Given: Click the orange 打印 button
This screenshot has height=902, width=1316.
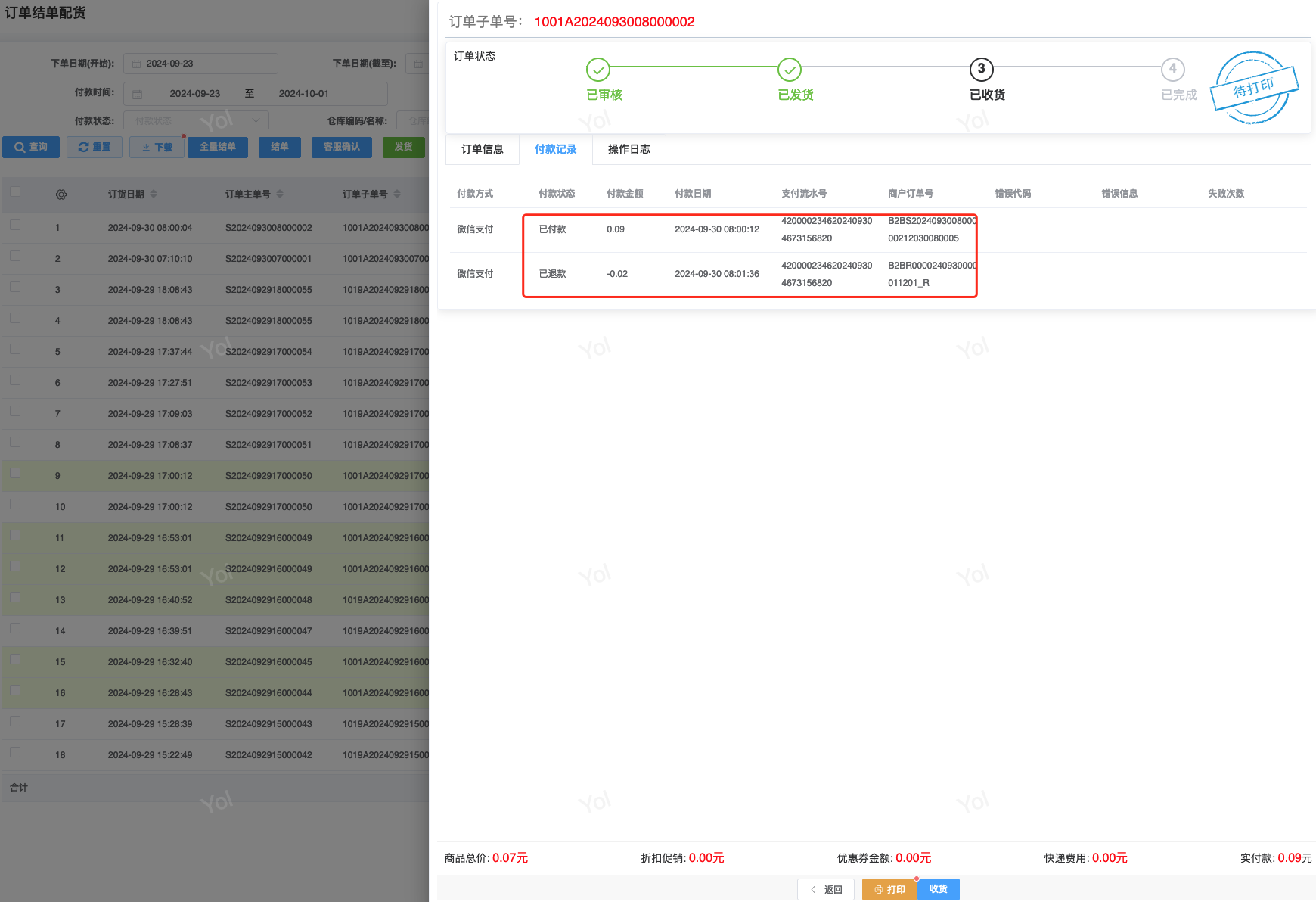Looking at the screenshot, I should click(x=889, y=889).
